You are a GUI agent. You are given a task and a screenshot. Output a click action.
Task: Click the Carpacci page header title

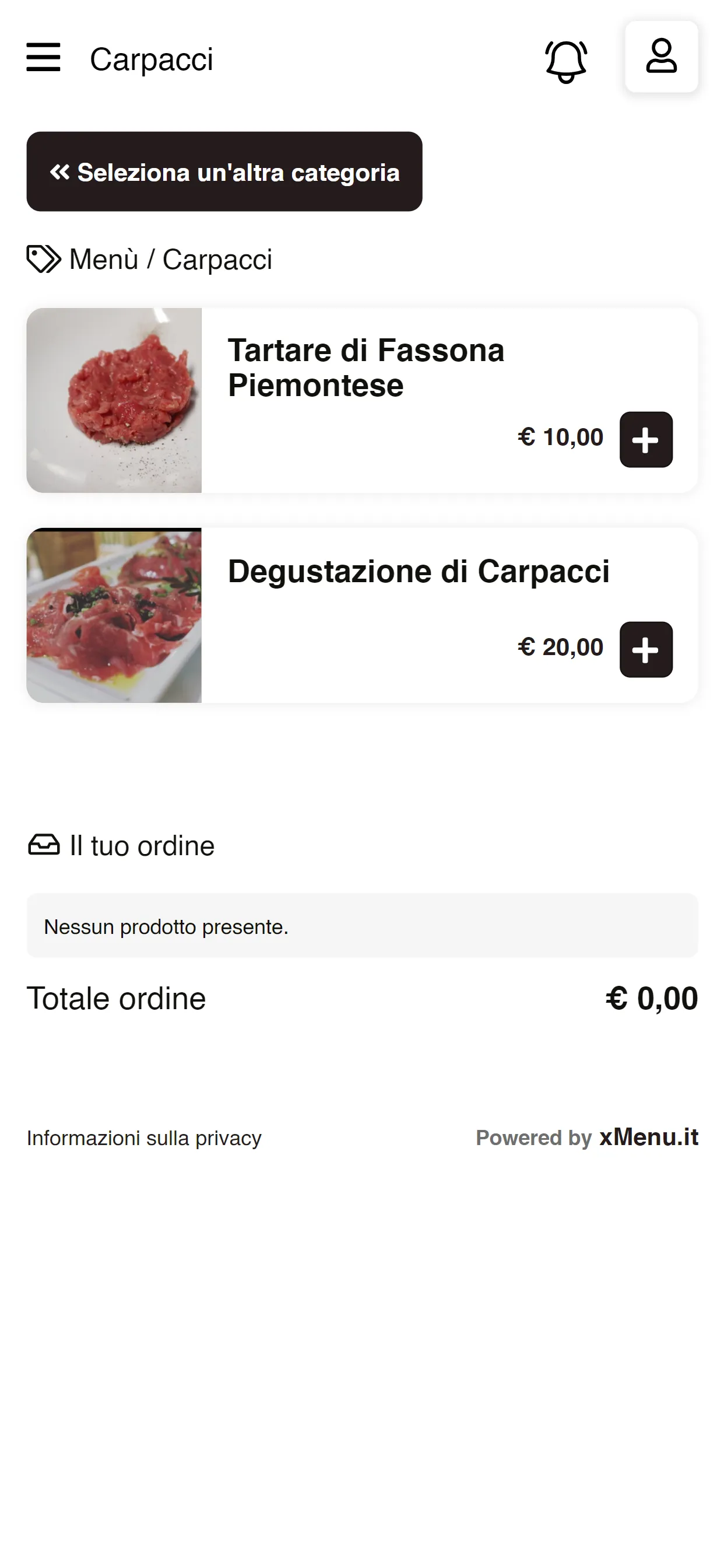tap(152, 60)
